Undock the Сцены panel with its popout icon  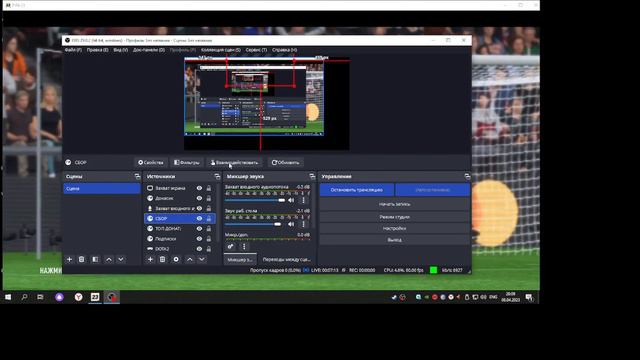click(137, 176)
